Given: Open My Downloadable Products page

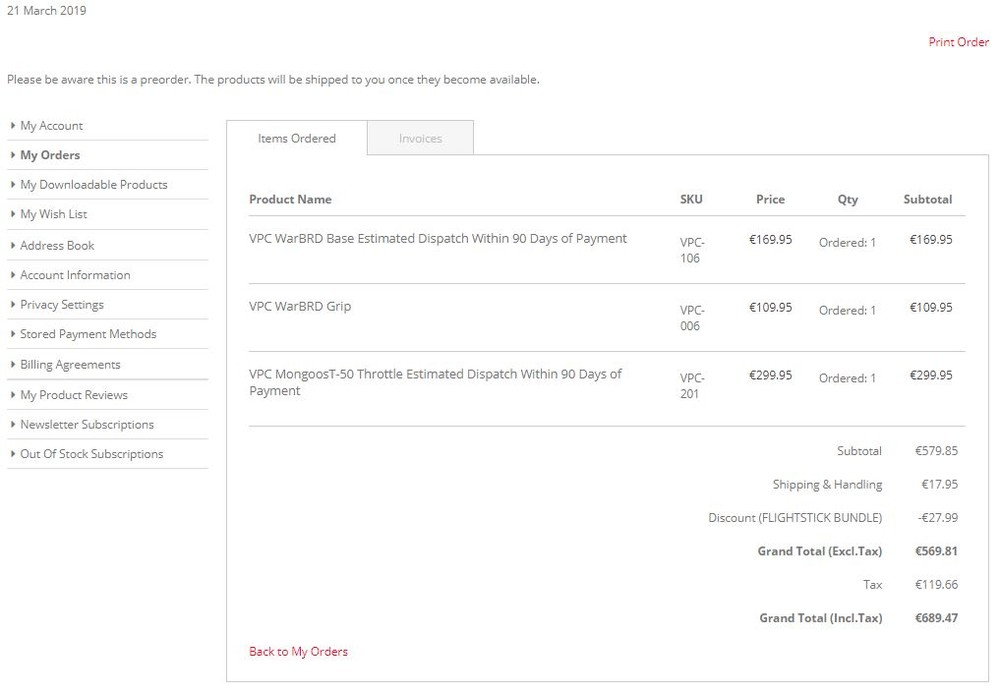Looking at the screenshot, I should (93, 185).
